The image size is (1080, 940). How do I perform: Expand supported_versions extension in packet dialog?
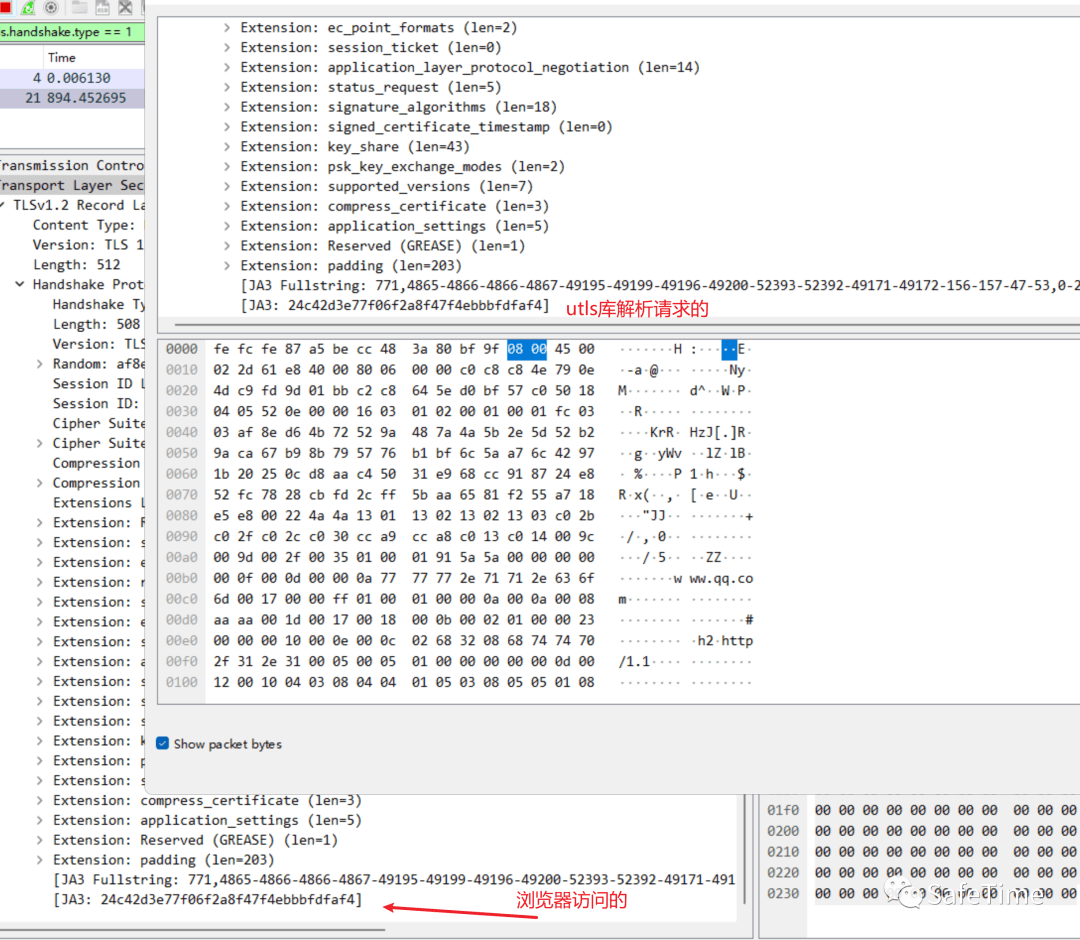[x=227, y=187]
